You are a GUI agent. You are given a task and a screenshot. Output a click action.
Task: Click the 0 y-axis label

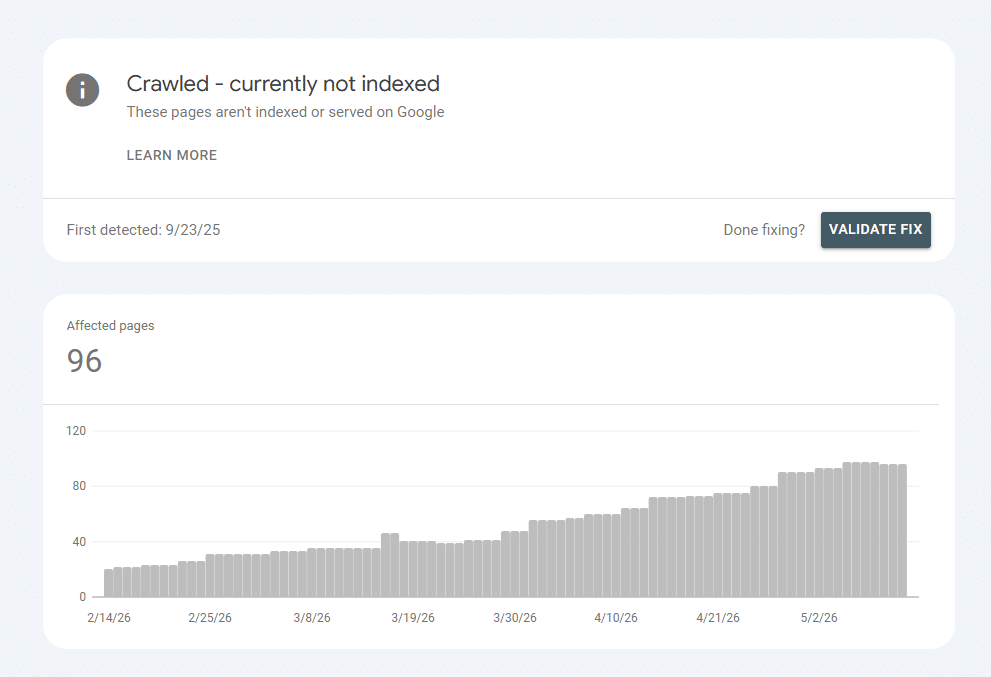coord(82,597)
